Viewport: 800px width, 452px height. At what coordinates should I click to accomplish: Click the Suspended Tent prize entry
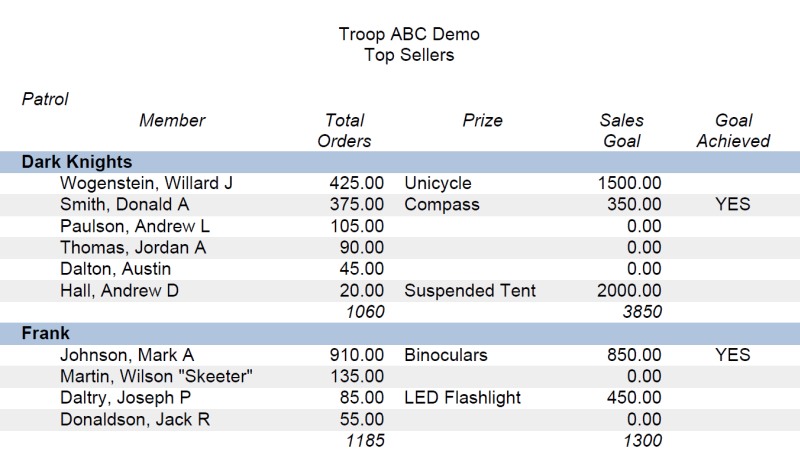470,290
